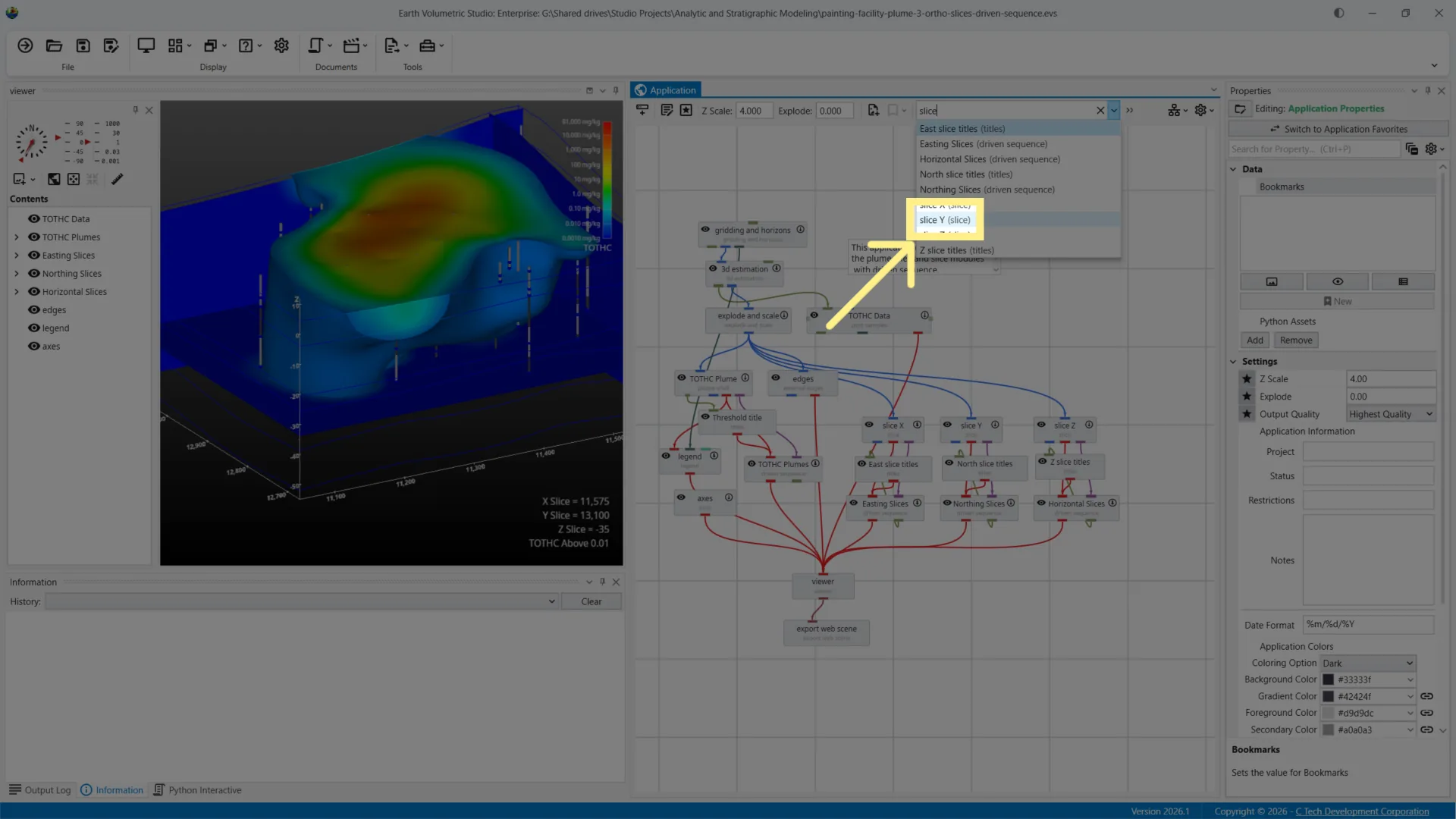Open the Output Quality dropdown
The image size is (1456, 819).
click(x=1391, y=414)
